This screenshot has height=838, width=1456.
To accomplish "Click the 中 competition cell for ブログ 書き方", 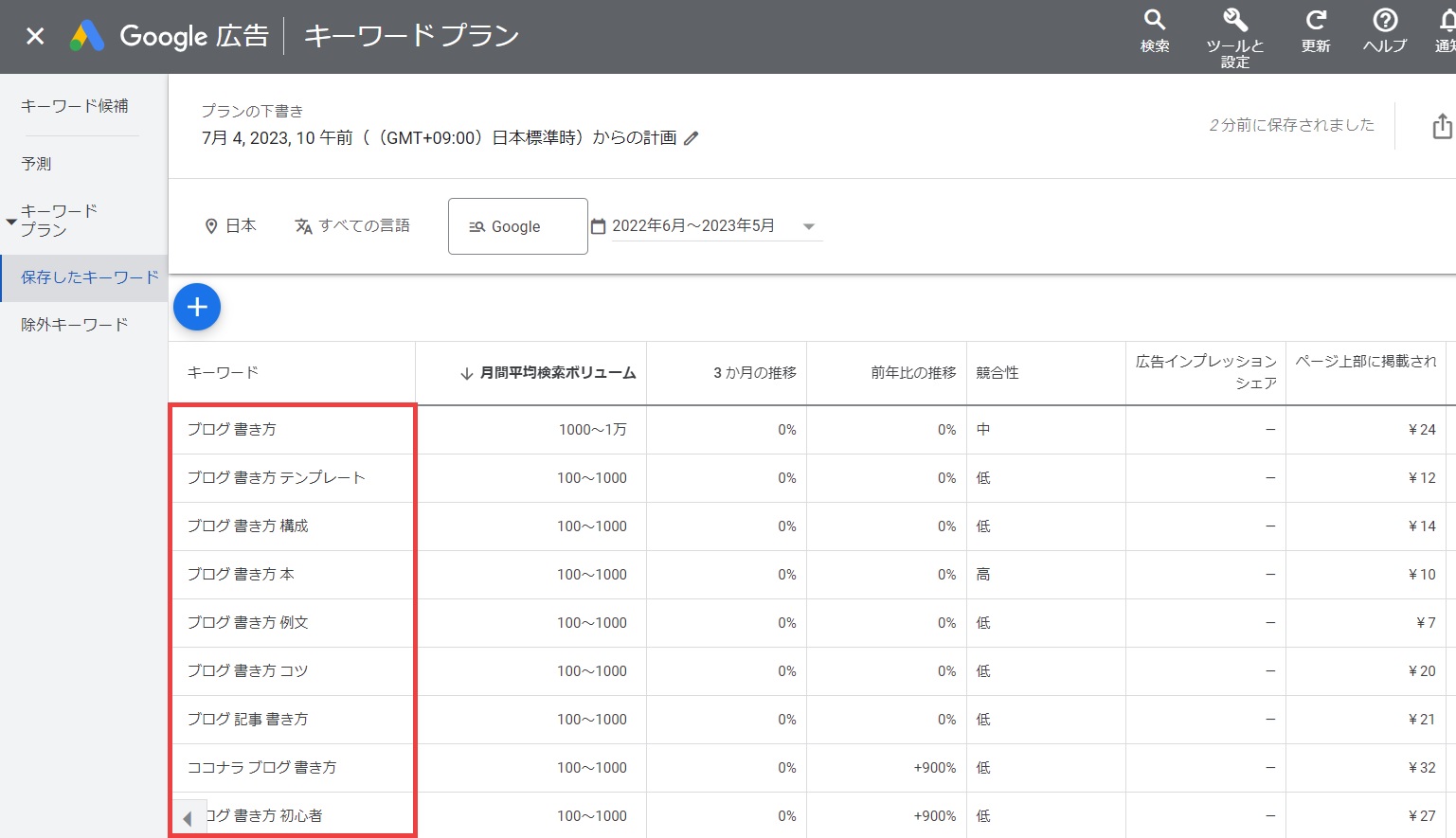I will (x=983, y=430).
